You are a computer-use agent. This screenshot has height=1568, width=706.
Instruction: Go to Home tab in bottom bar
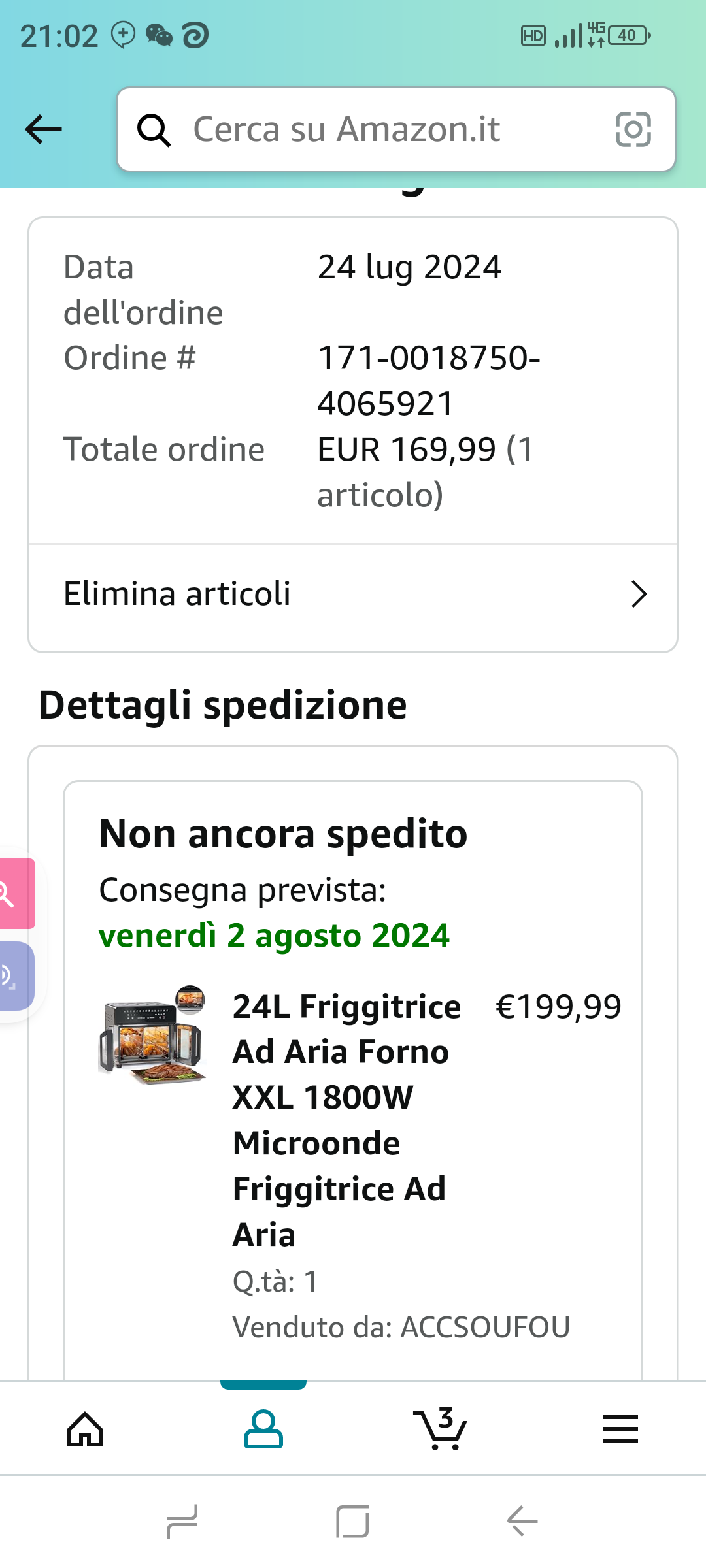[86, 1429]
